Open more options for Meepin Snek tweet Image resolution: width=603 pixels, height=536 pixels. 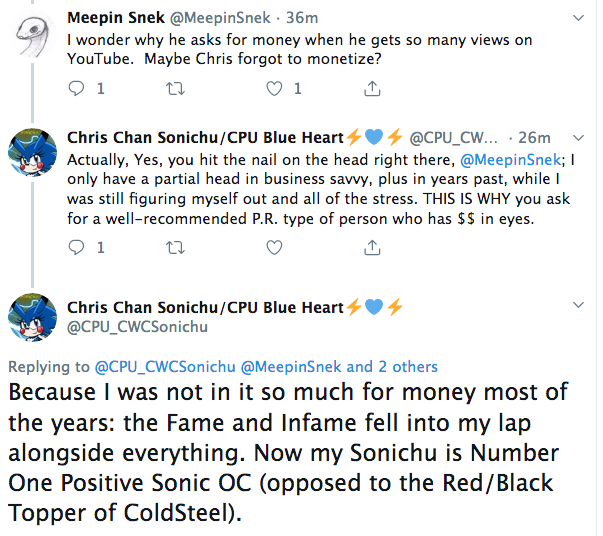(x=578, y=18)
